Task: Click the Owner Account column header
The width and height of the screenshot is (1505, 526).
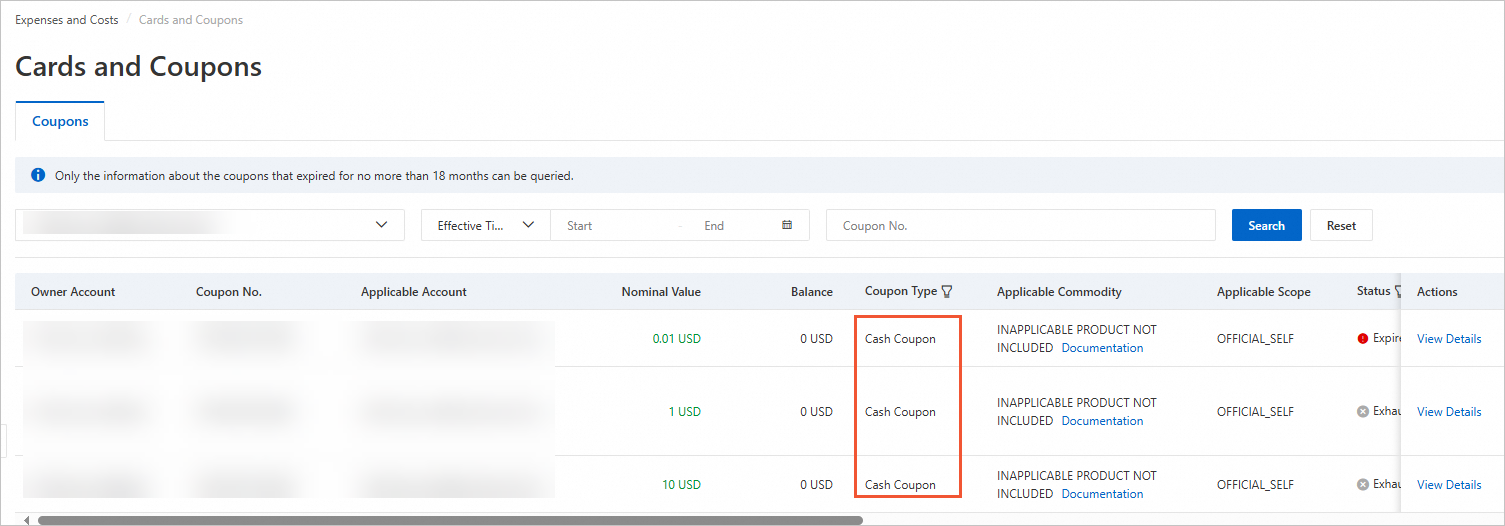Action: coord(73,292)
